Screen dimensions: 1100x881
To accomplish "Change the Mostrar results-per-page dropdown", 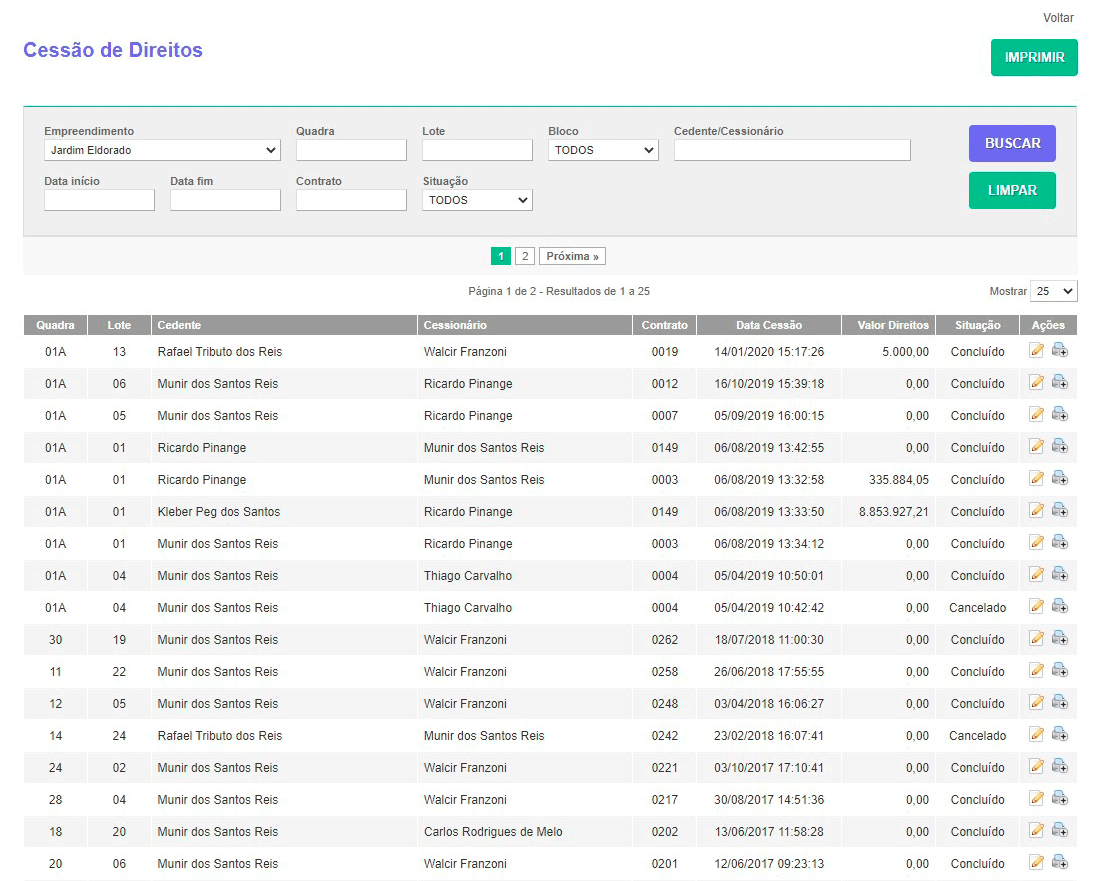I will [x=1053, y=291].
